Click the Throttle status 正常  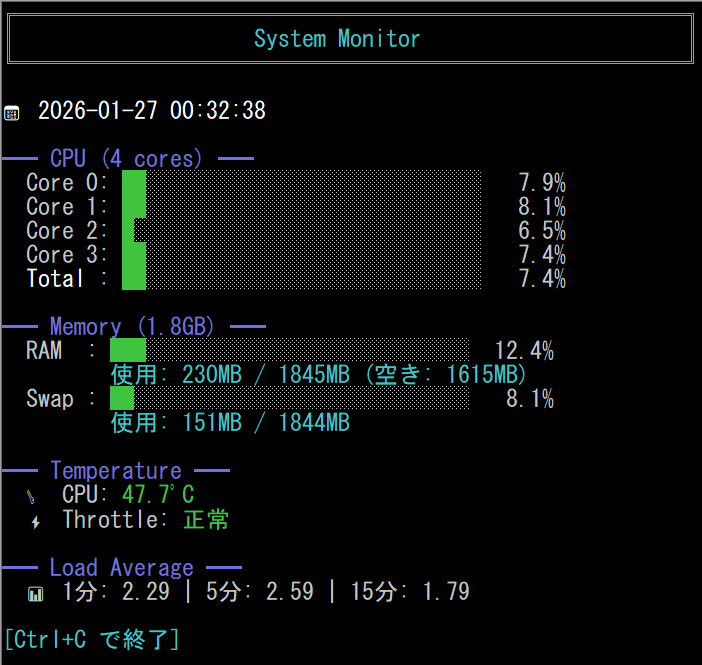[x=206, y=519]
